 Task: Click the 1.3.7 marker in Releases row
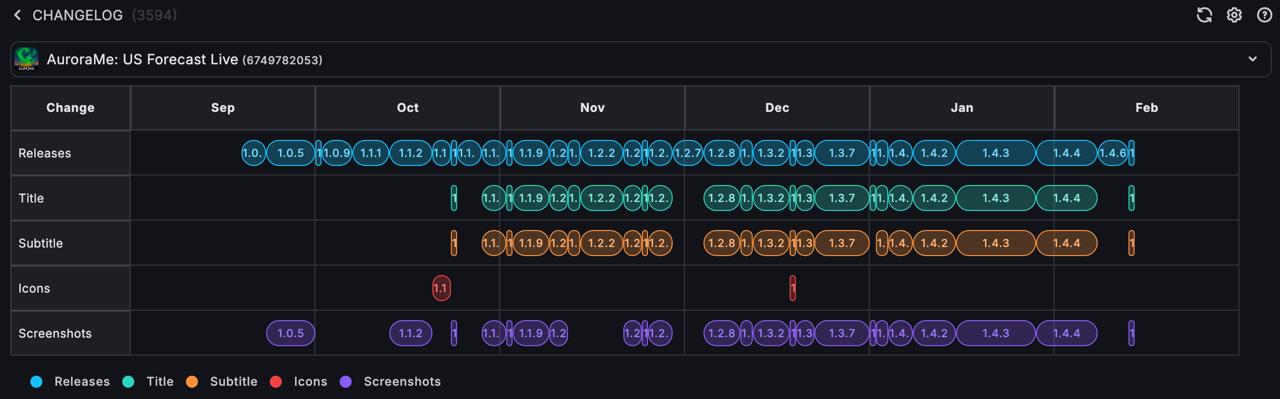point(842,153)
